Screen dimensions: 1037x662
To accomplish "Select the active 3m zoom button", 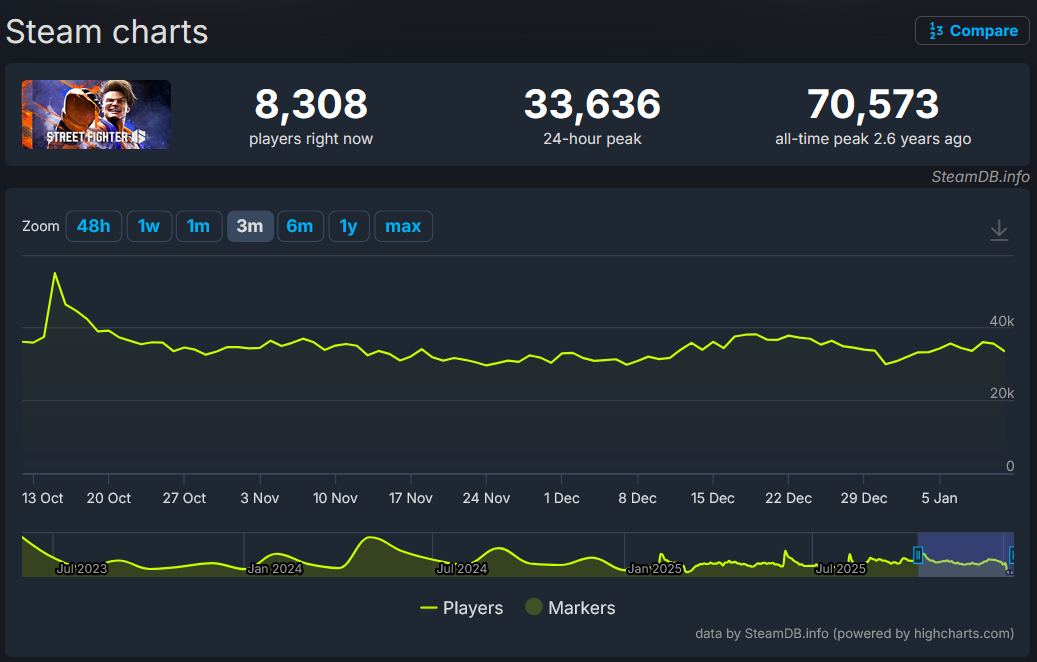I will [250, 226].
